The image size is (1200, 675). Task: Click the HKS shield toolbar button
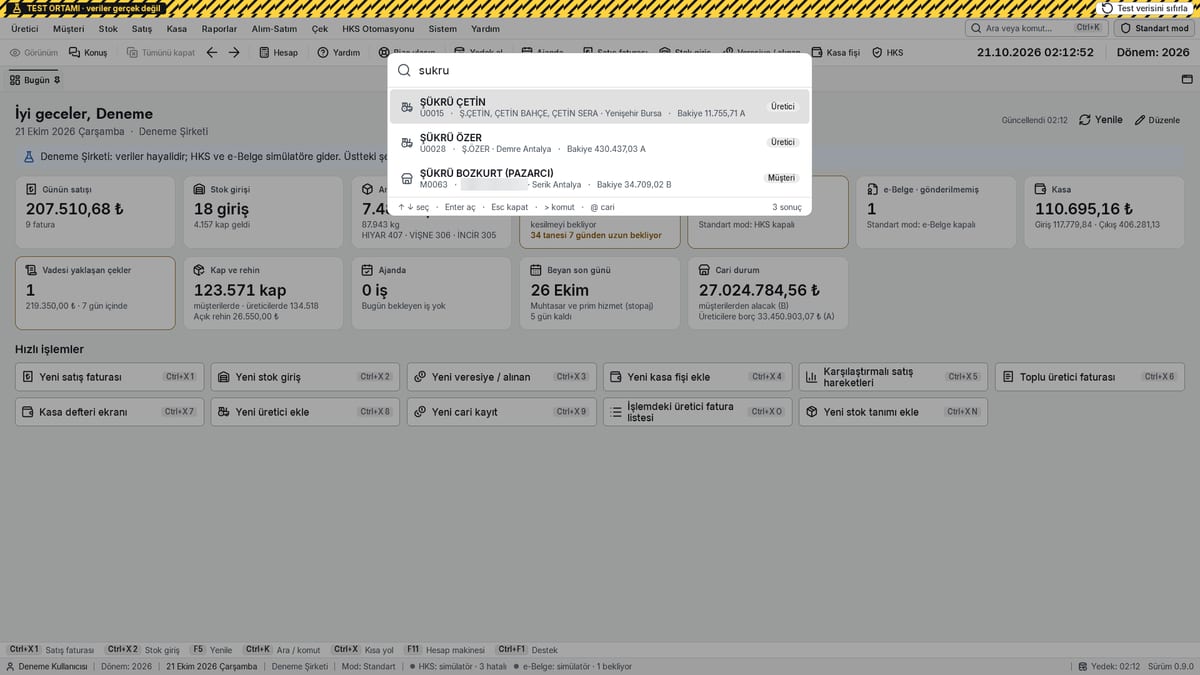888,52
